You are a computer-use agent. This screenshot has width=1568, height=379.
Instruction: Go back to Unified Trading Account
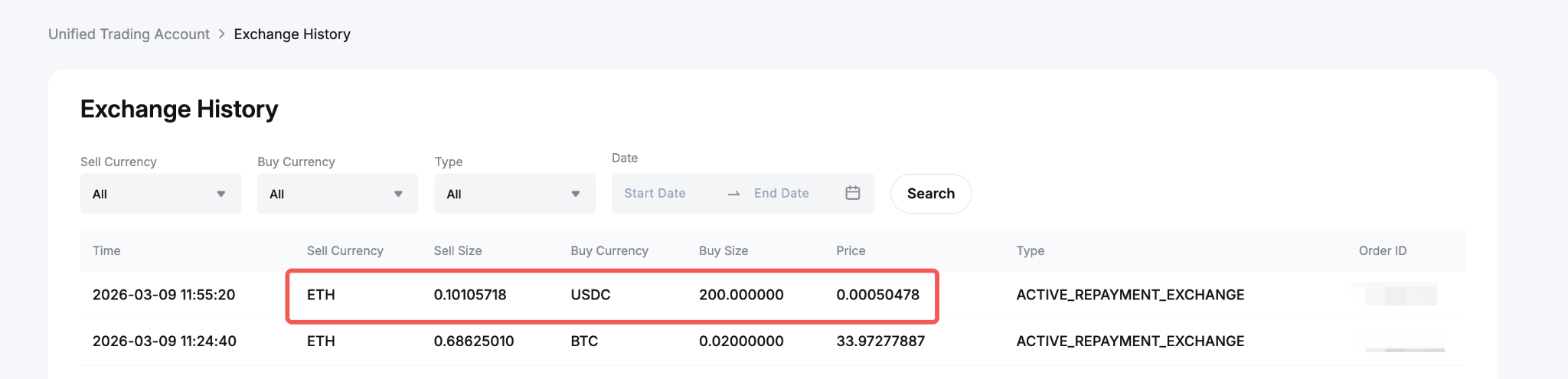pos(129,34)
